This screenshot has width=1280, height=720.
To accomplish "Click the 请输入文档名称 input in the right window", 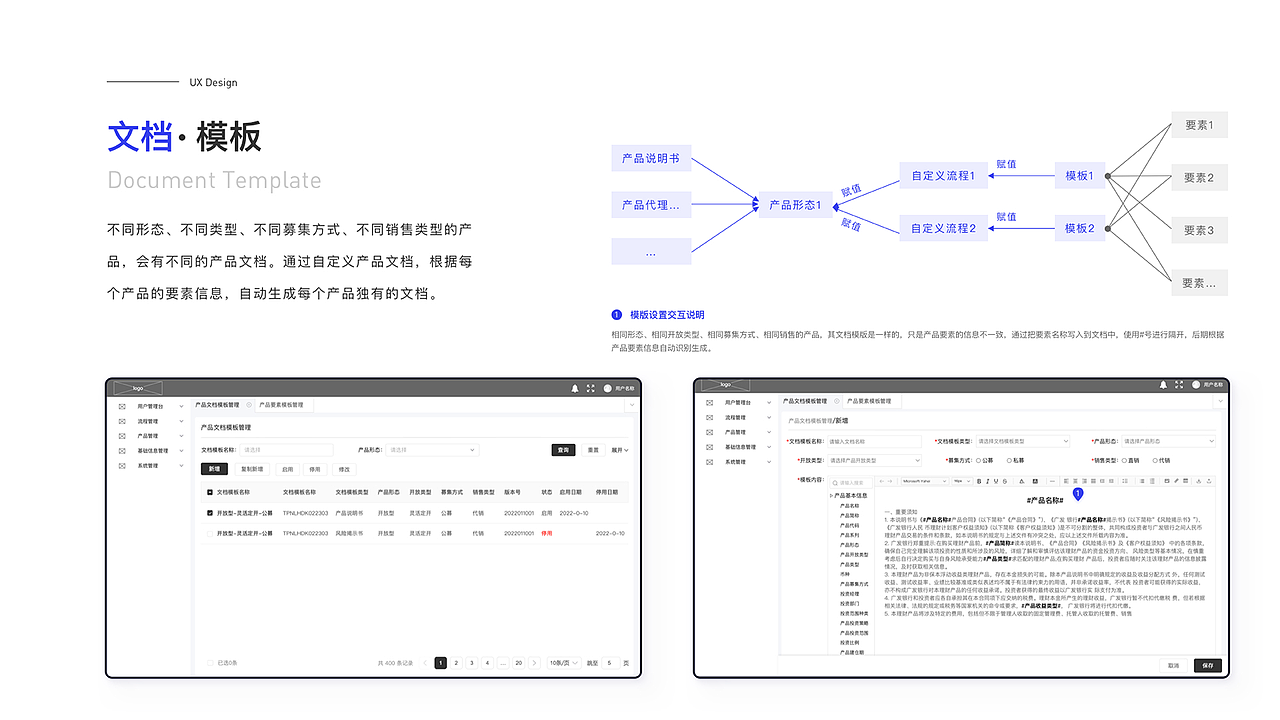I will coord(874,441).
